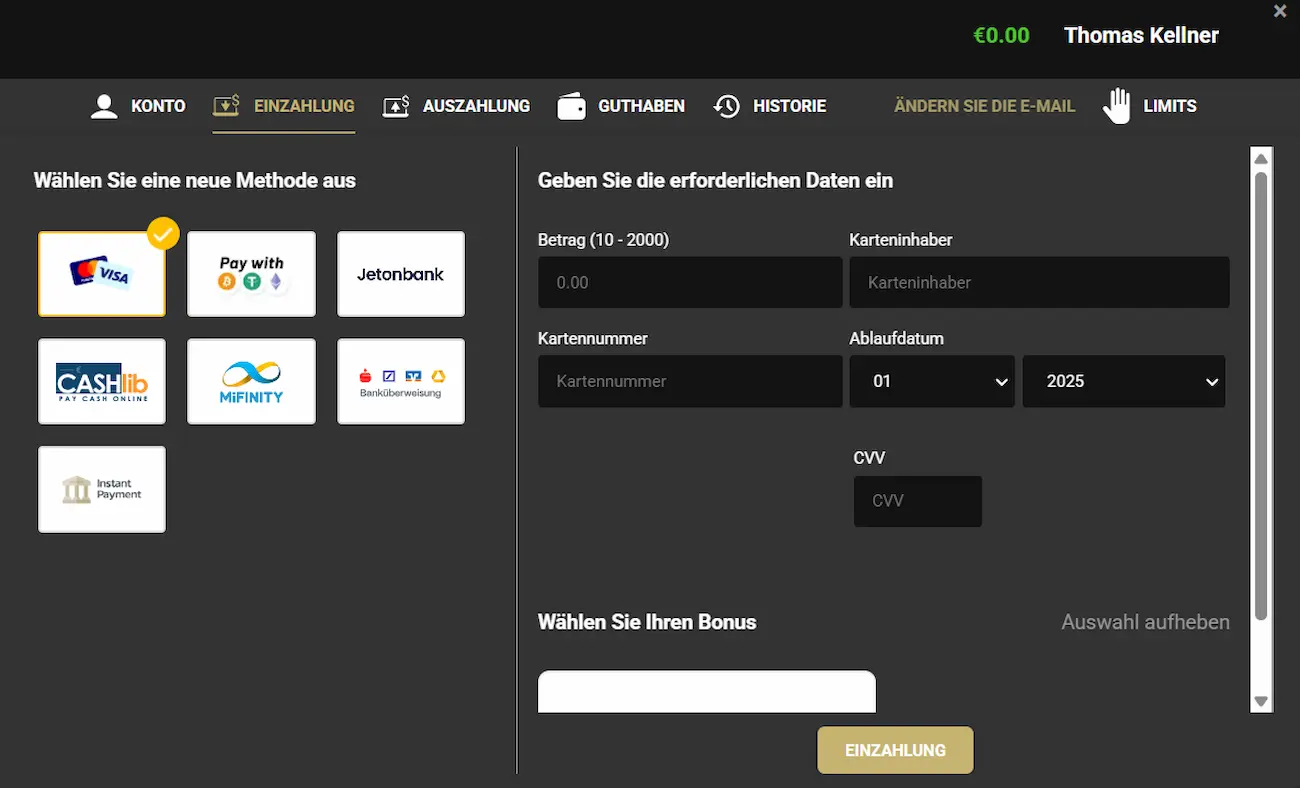Click the Auswahl aufheben link
This screenshot has height=788, width=1300.
point(1145,622)
